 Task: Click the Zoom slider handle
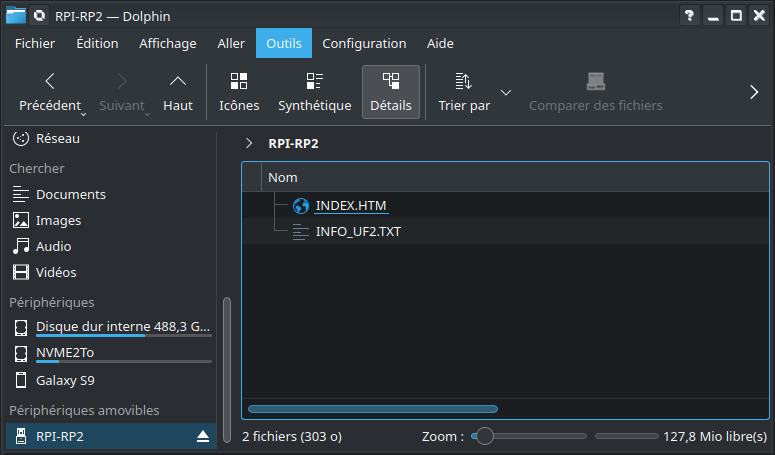(485, 436)
